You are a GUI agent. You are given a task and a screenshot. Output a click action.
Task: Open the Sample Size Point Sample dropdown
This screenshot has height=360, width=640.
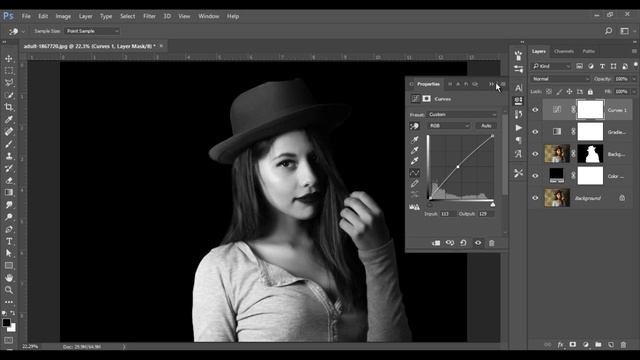point(92,31)
